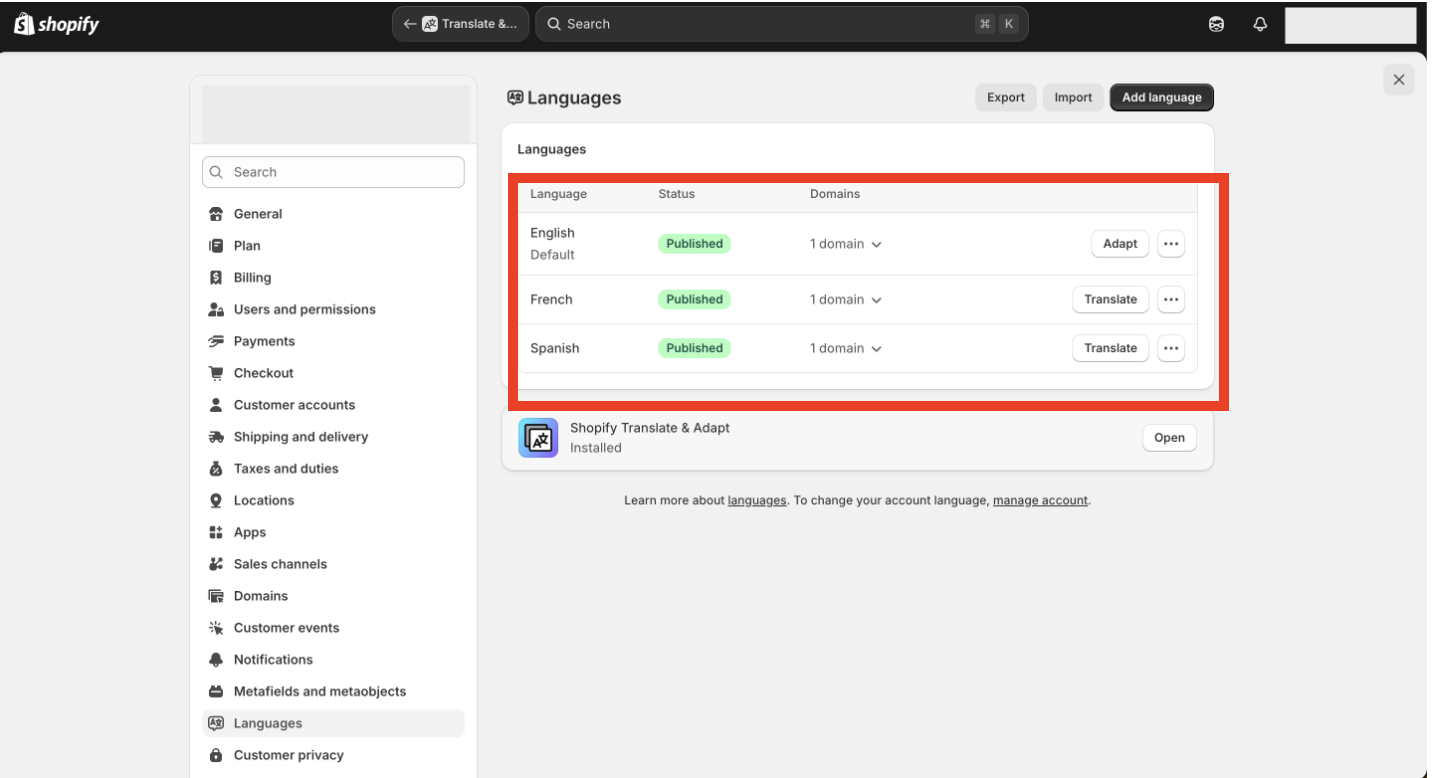Click the General store icon

(x=216, y=214)
